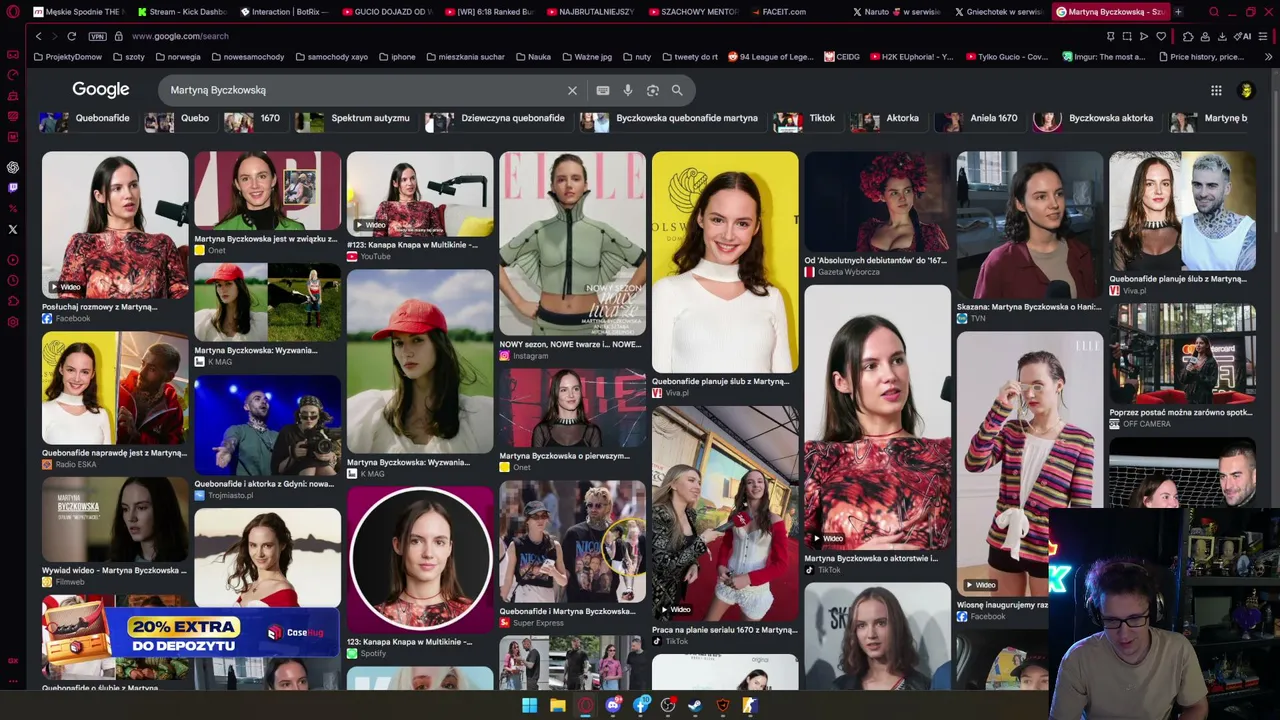Open the Viva.pl image with yellow background
This screenshot has height=720, width=1280.
pos(725,262)
